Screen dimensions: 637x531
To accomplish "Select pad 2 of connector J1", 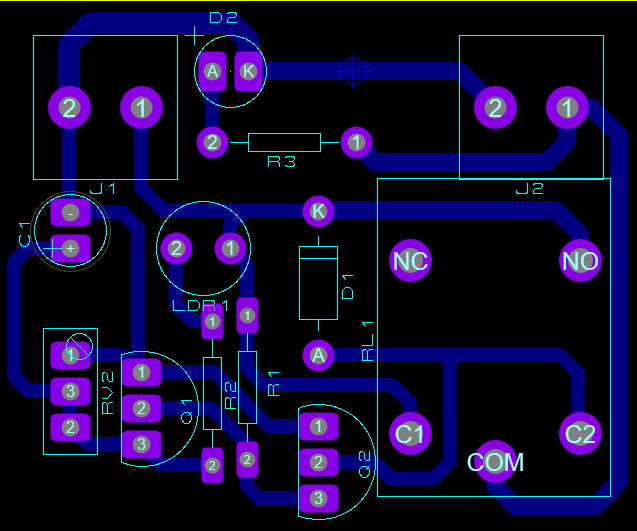I will pyautogui.click(x=69, y=108).
